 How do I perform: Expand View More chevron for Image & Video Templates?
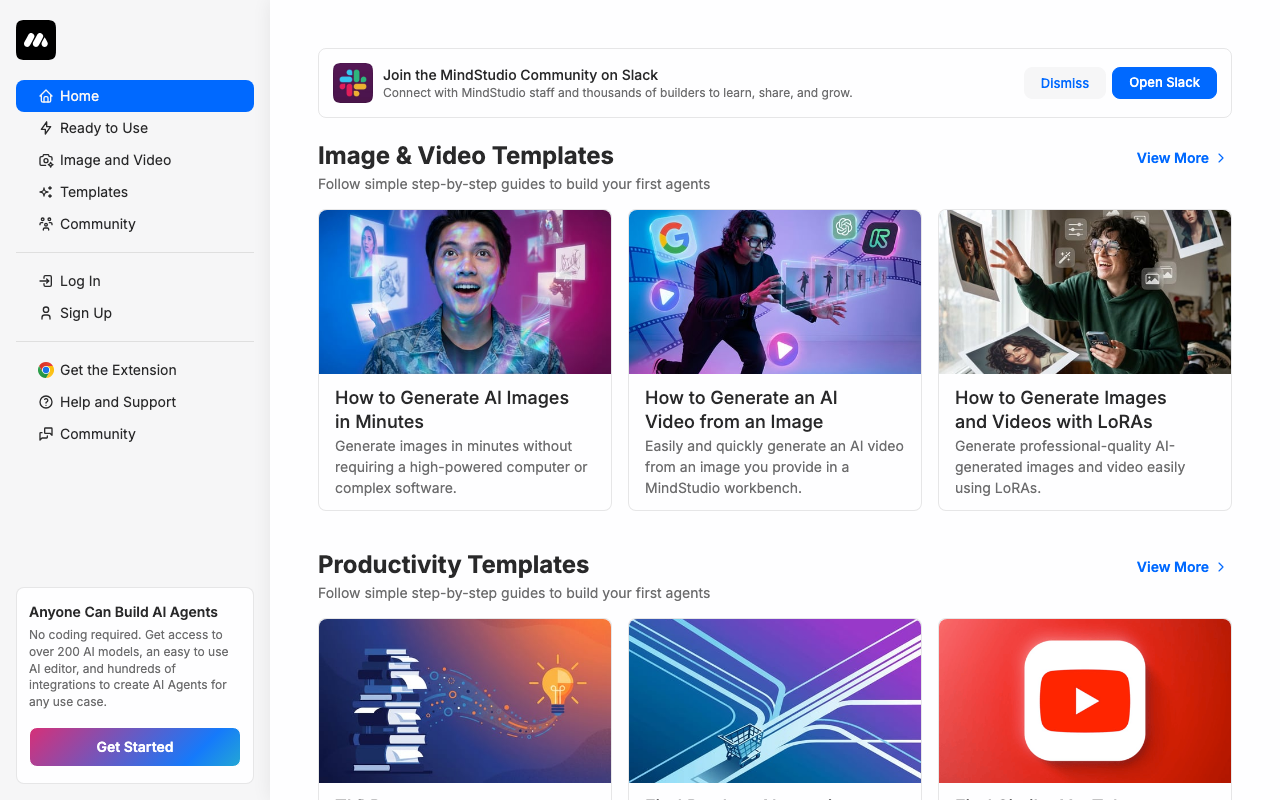pyautogui.click(x=1221, y=158)
